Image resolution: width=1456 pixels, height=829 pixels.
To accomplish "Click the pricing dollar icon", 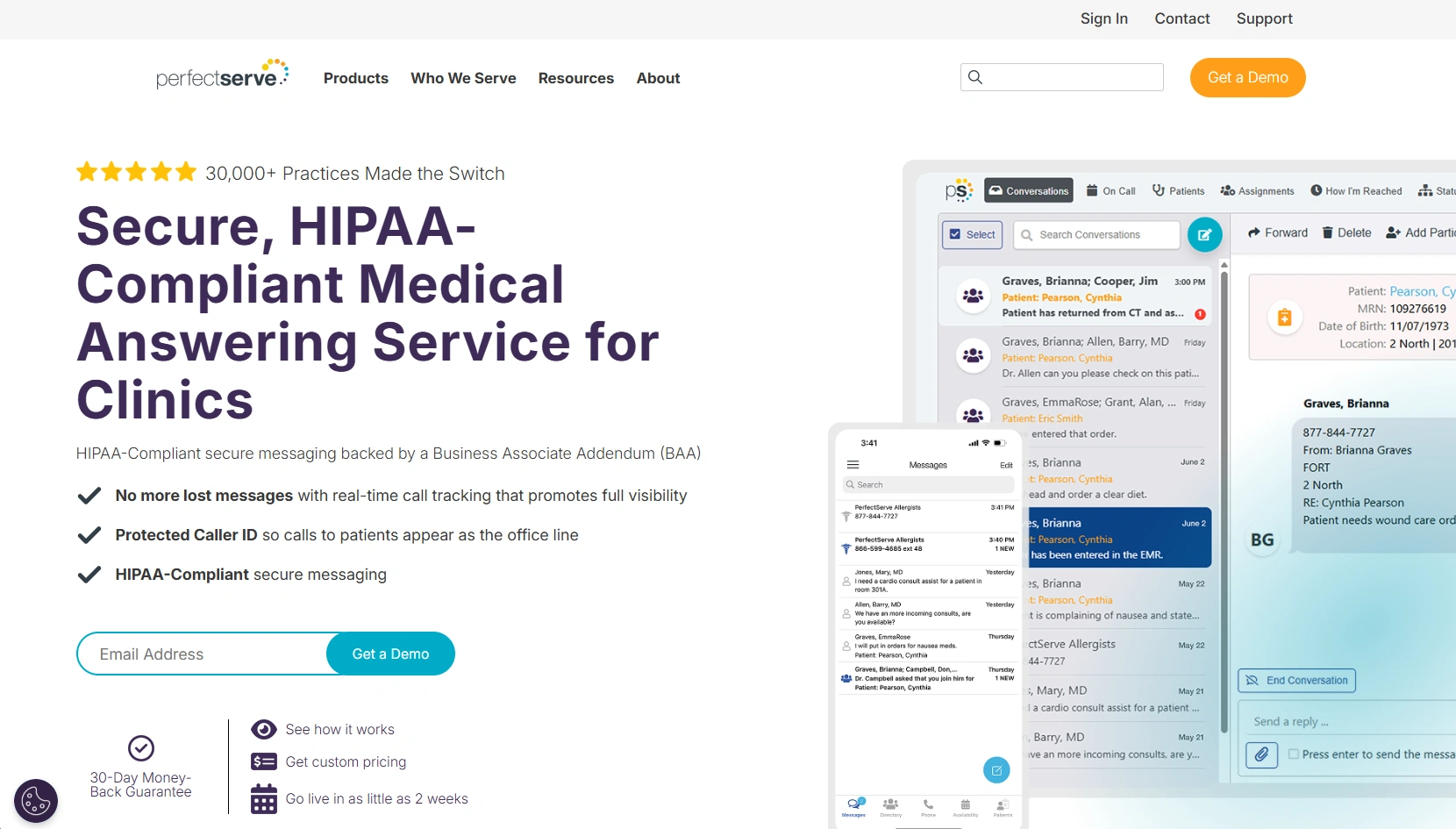I will point(264,761).
